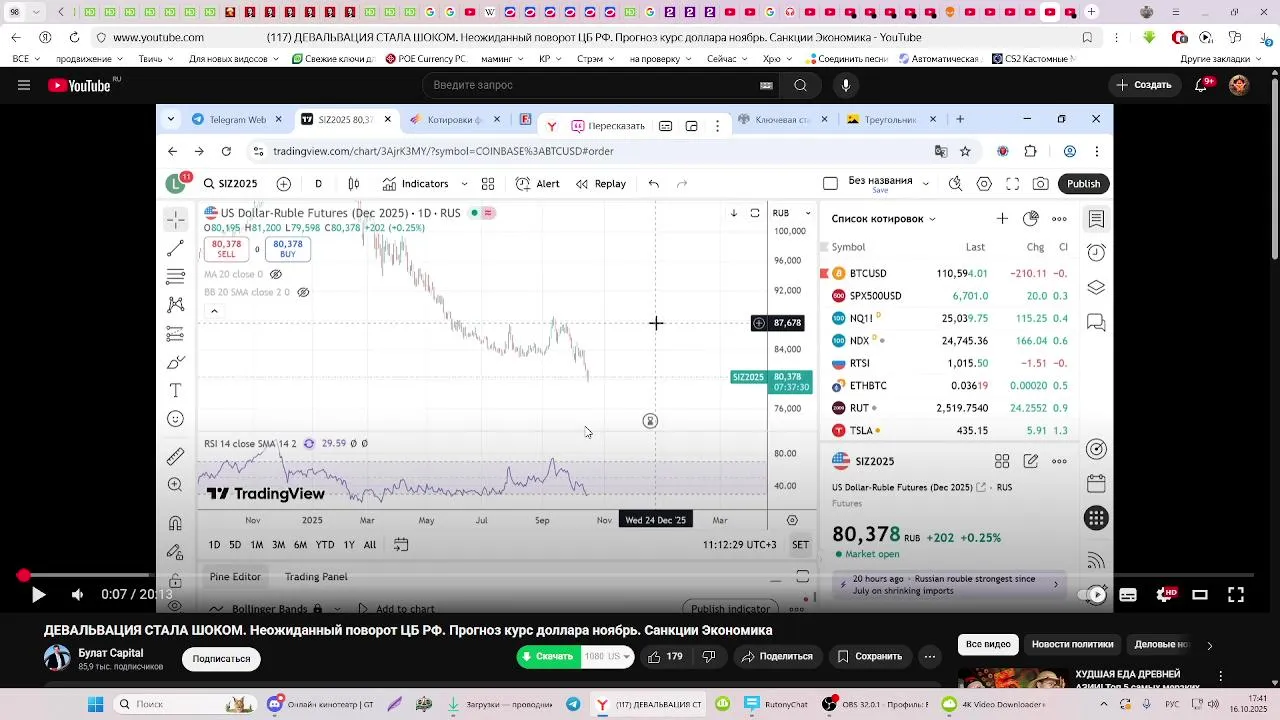Select the brush drawing tool

click(x=176, y=362)
